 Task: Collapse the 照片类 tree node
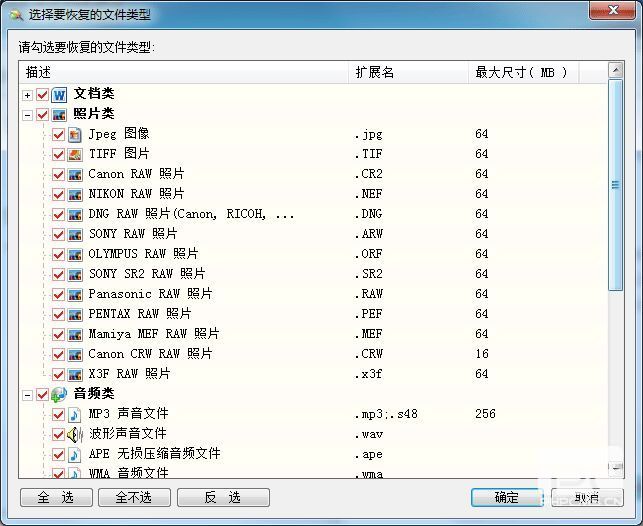(x=27, y=114)
